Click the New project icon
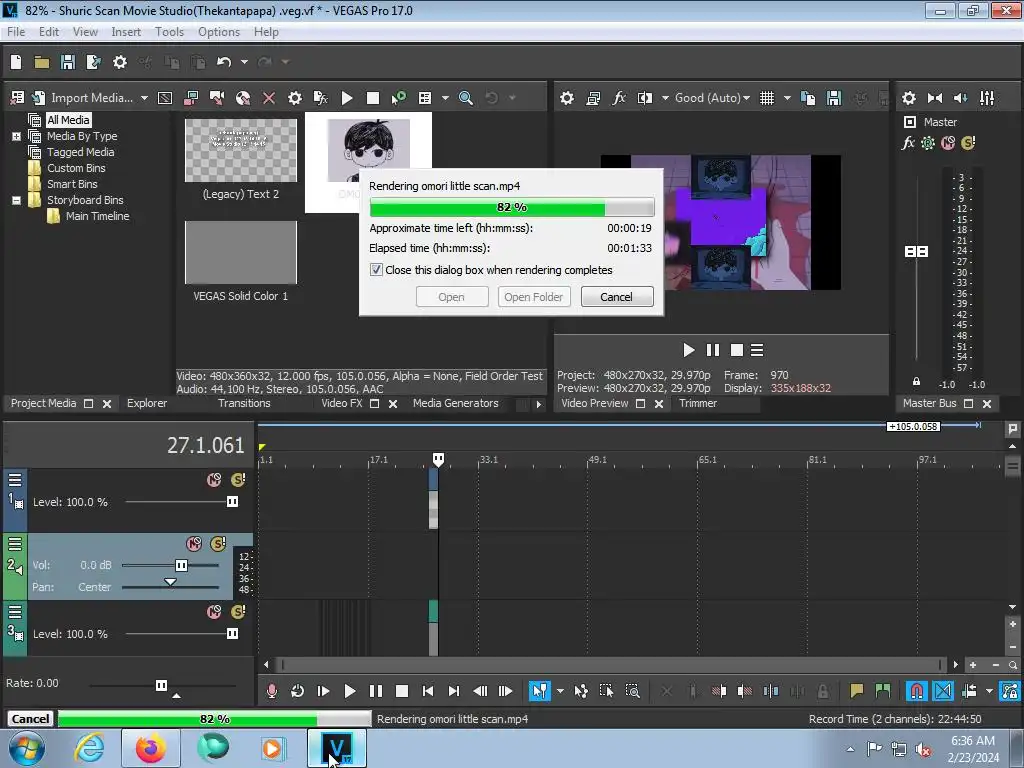Viewport: 1024px width, 768px height. tap(16, 62)
